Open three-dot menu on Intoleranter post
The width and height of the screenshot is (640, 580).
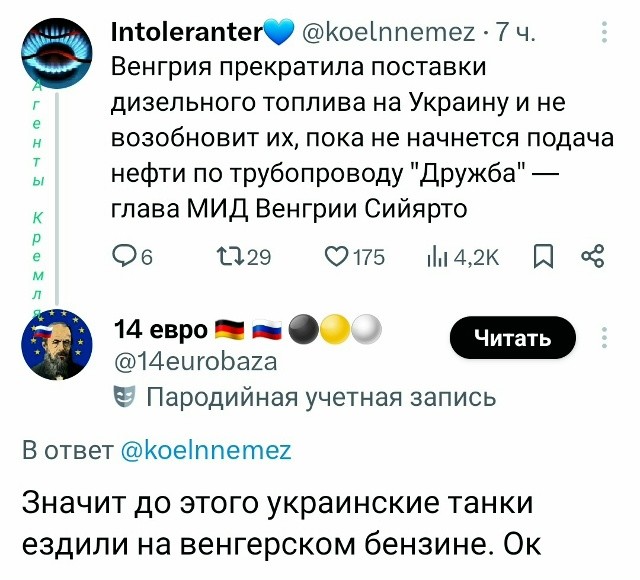pyautogui.click(x=605, y=35)
